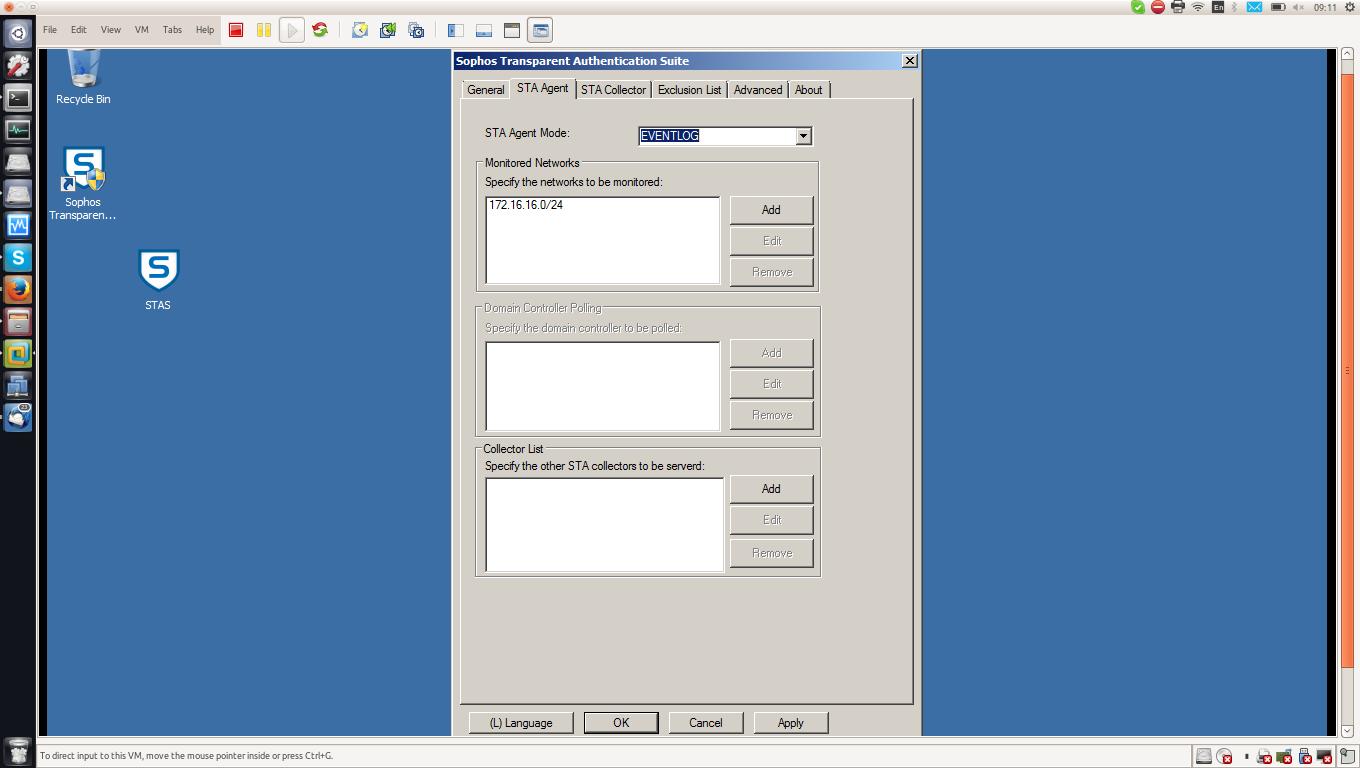Switch to the Advanced tab
The width and height of the screenshot is (1360, 768).
pyautogui.click(x=758, y=90)
